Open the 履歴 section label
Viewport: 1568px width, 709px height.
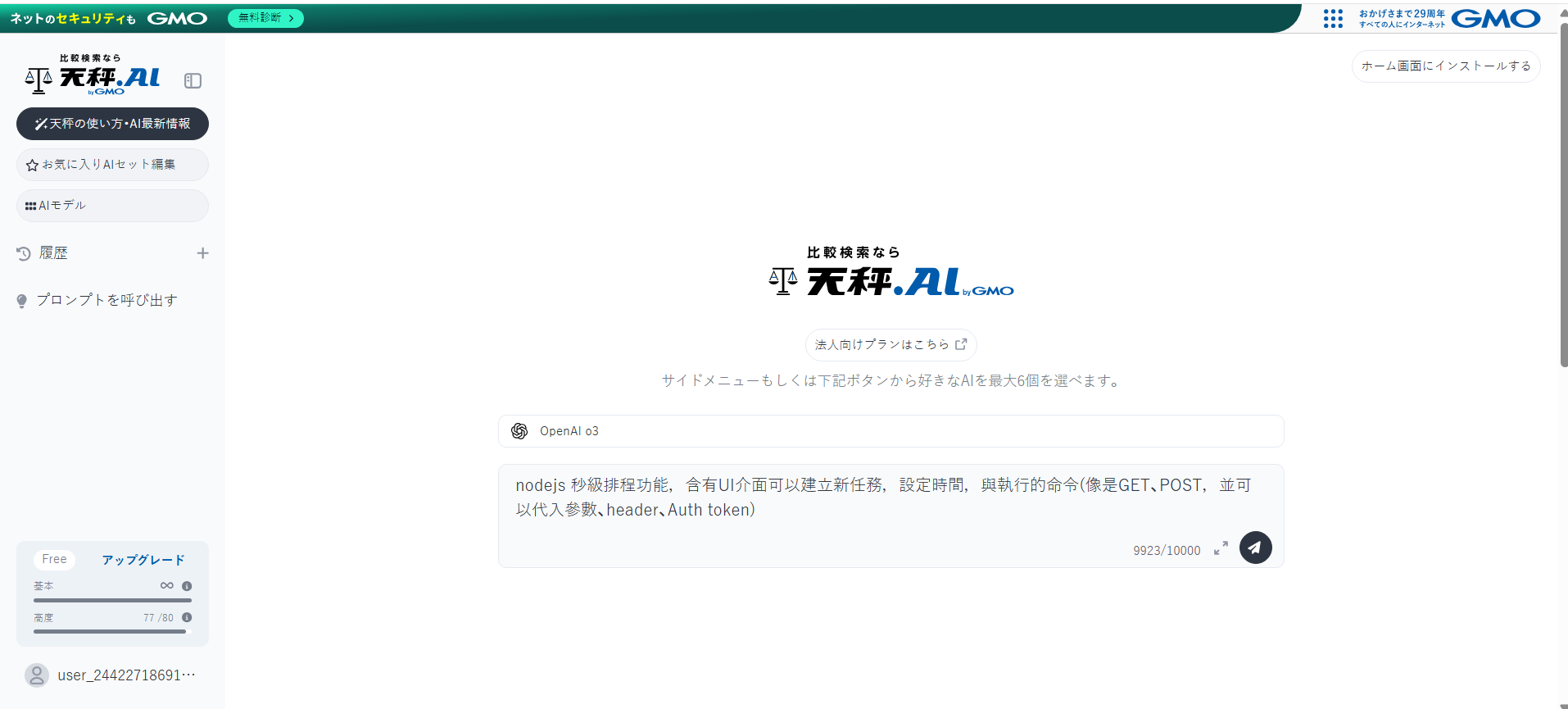[53, 253]
